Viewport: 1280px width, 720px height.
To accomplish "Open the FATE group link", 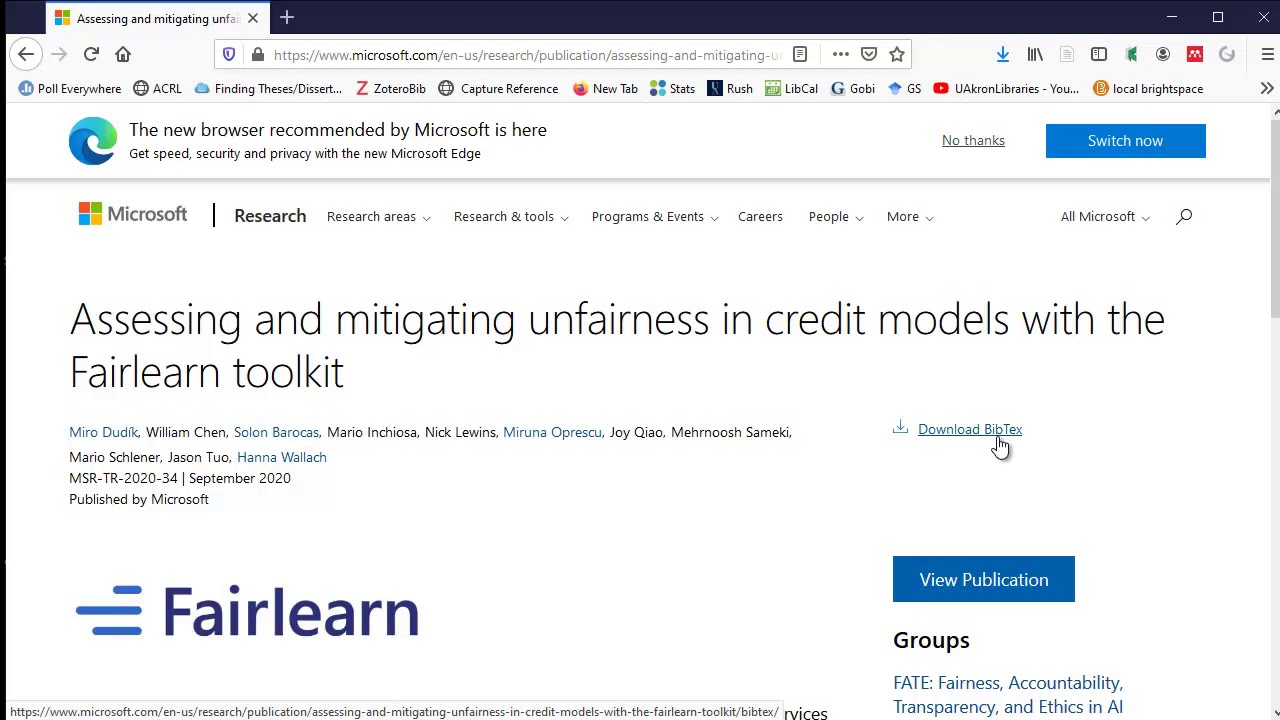I will tap(1008, 695).
